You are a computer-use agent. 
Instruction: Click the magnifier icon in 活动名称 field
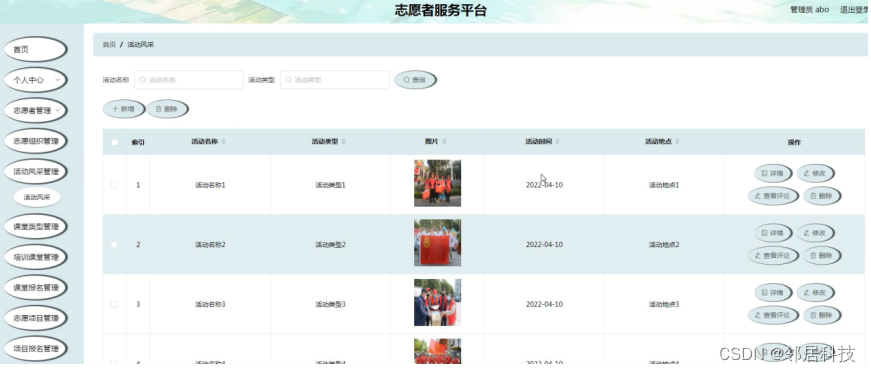coord(143,80)
